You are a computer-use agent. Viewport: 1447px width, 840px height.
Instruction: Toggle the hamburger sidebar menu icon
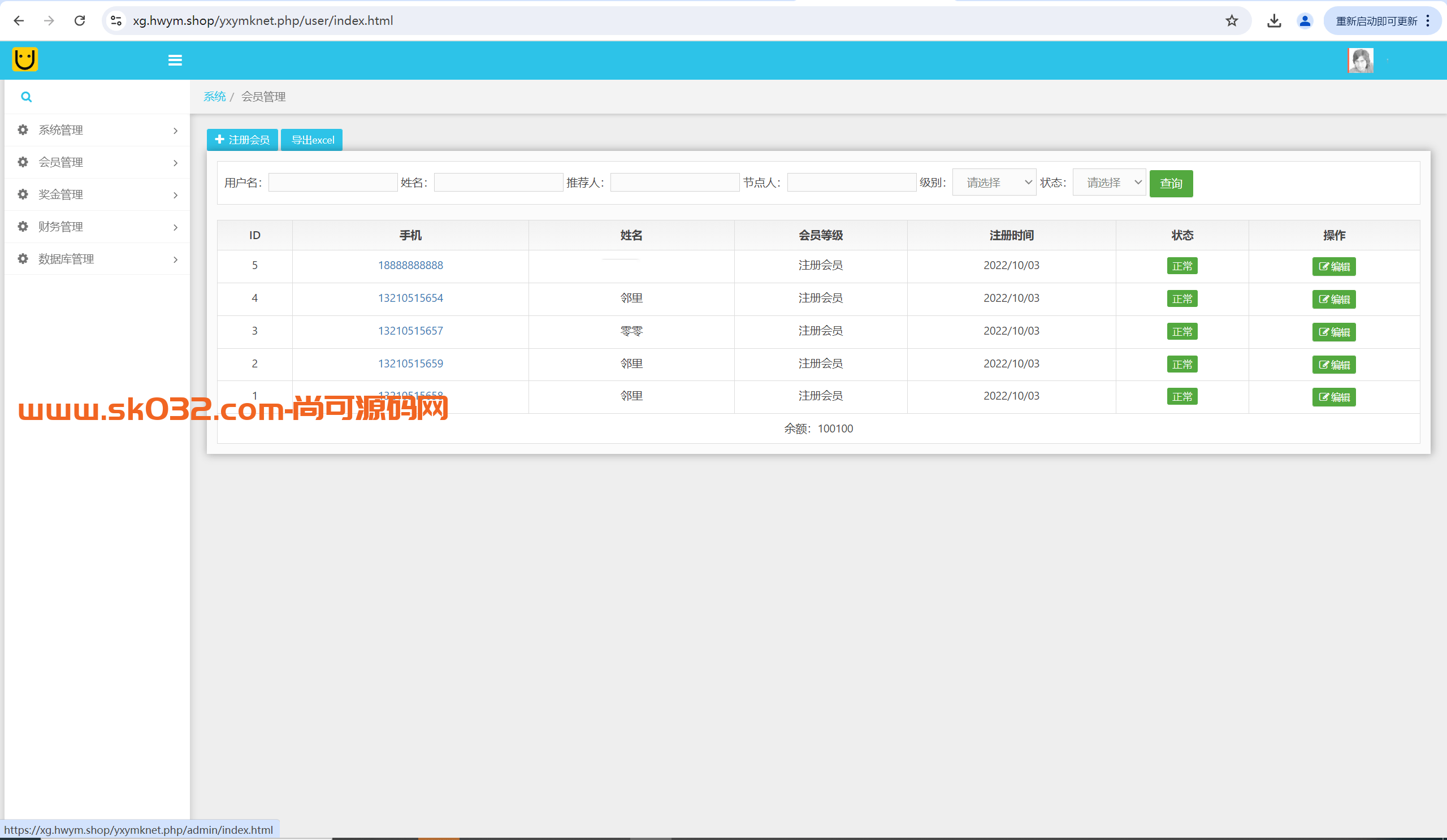[x=175, y=60]
